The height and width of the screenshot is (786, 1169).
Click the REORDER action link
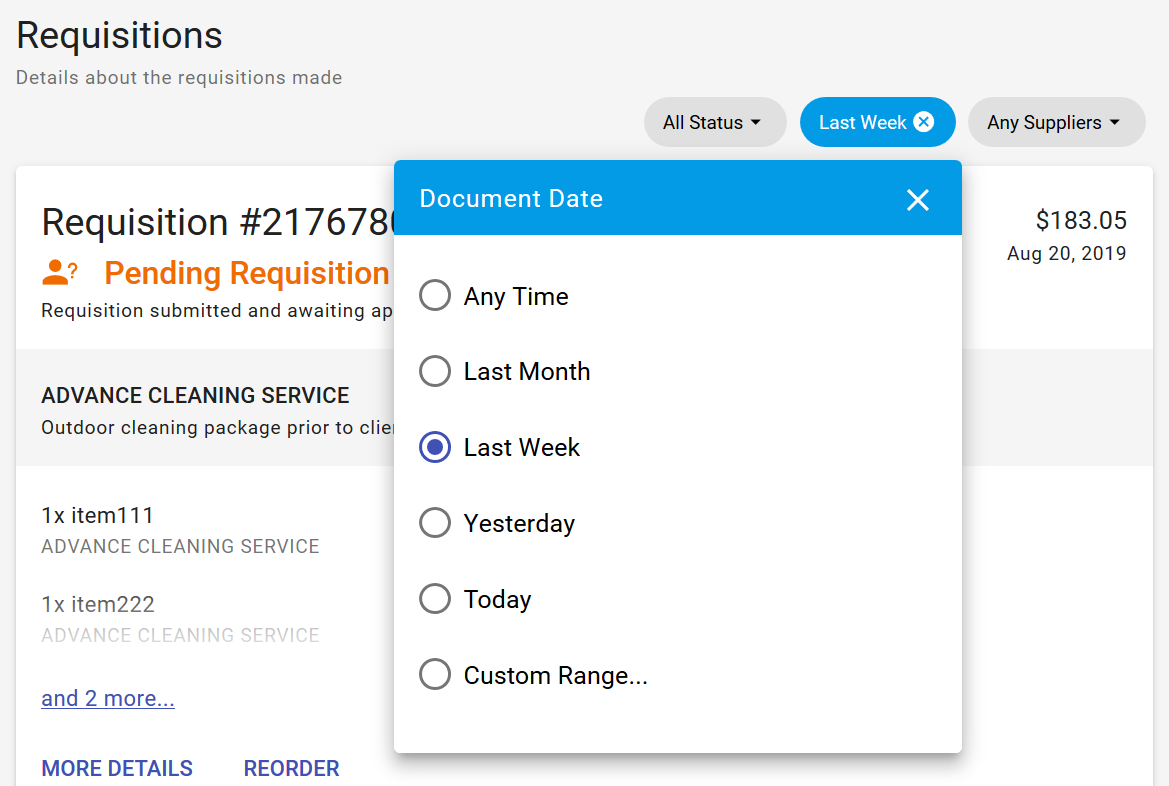click(291, 768)
